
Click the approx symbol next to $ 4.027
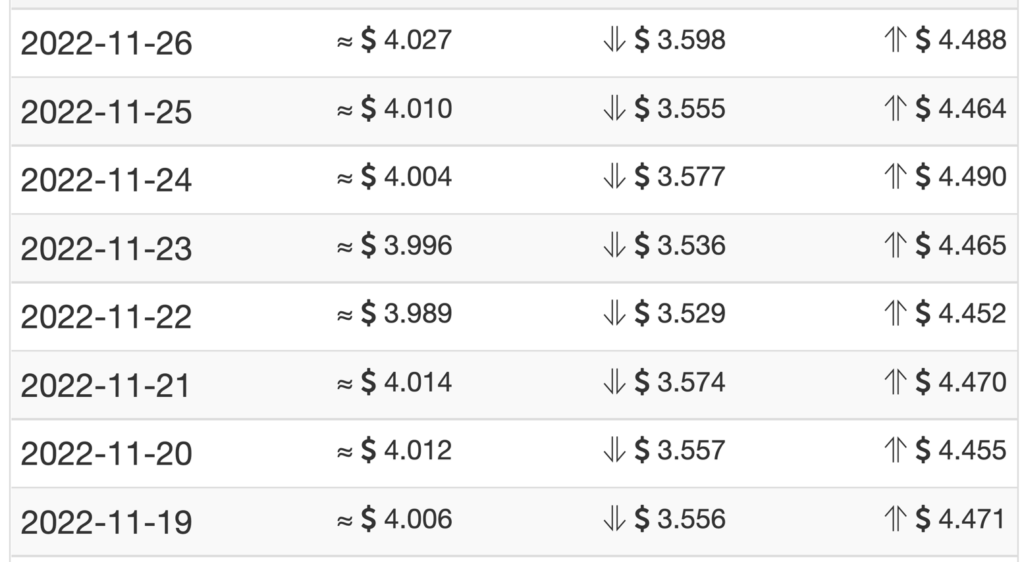[345, 42]
